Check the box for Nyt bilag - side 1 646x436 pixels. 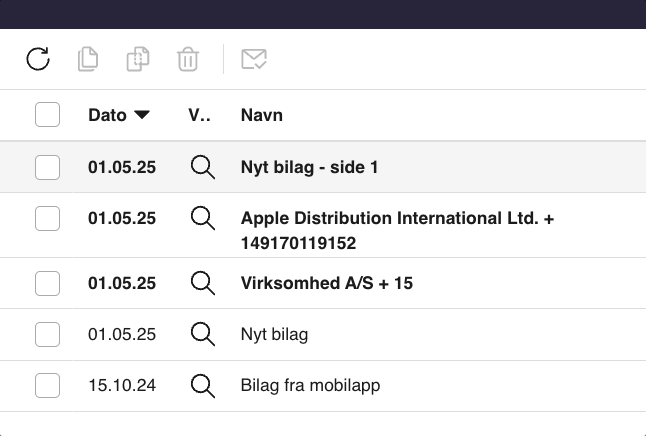point(47,167)
